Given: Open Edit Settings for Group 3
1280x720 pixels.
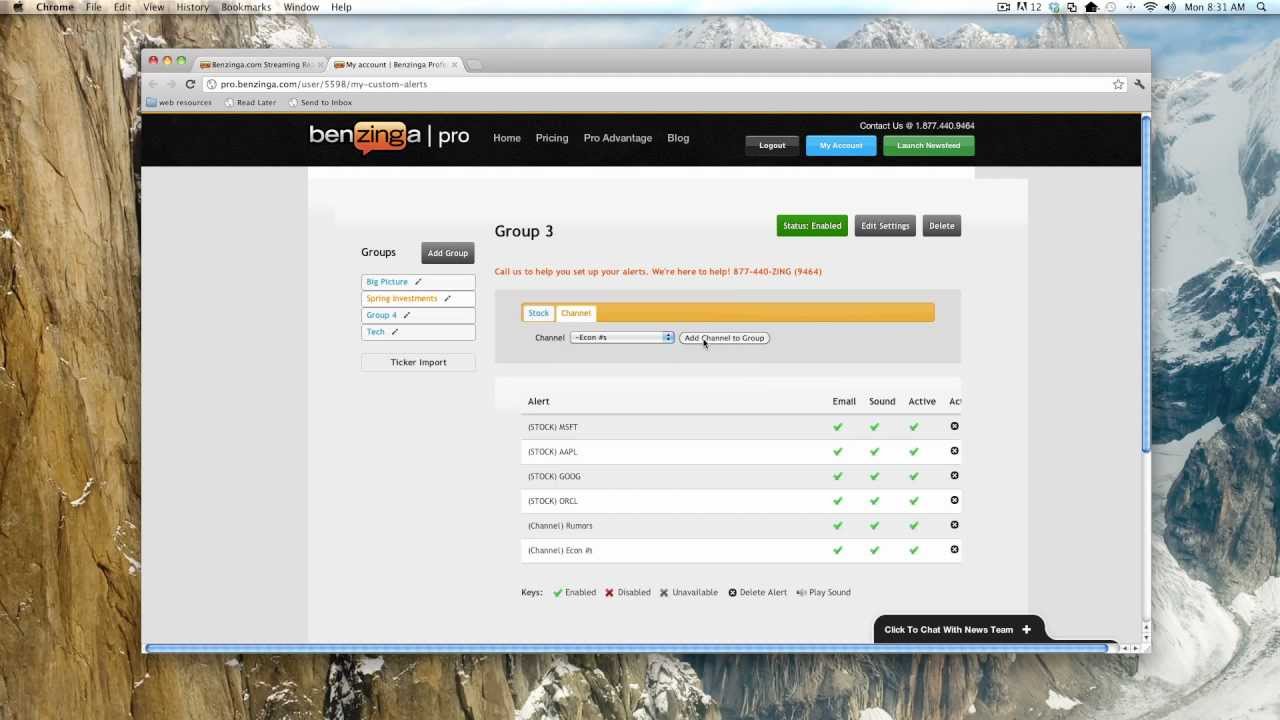Looking at the screenshot, I should coord(885,226).
